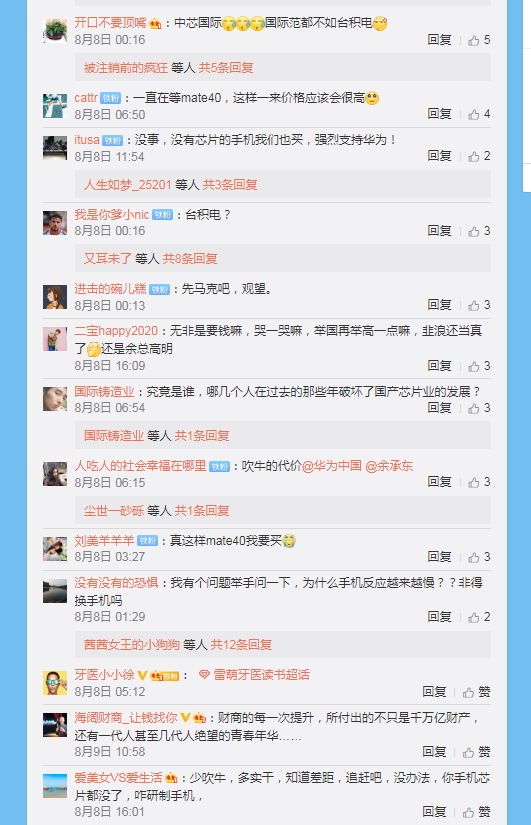
Task: Reply to 二宝happy2020's comment
Action: (x=439, y=366)
